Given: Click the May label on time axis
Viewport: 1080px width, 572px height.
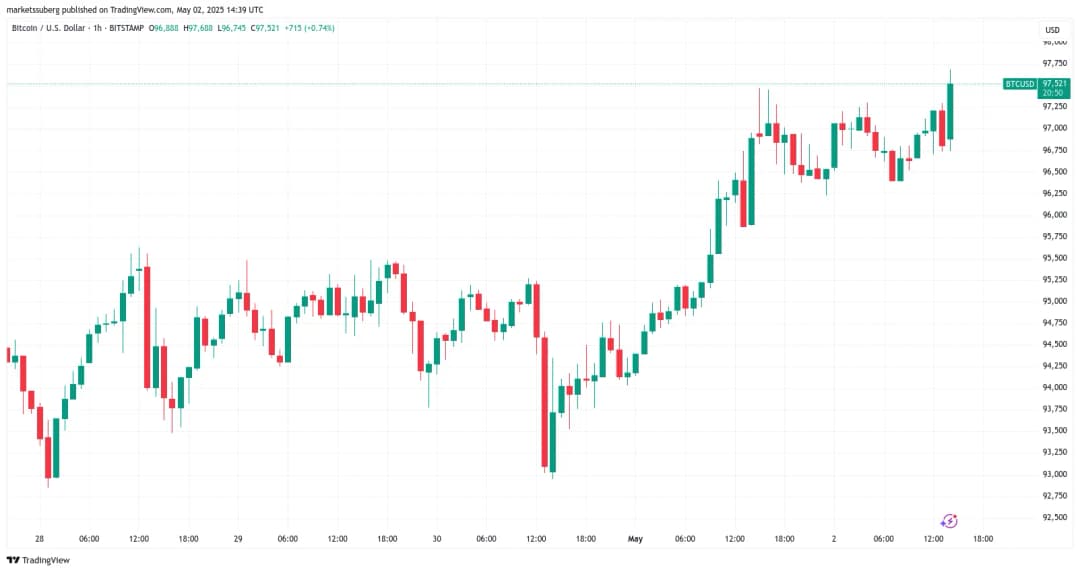Looking at the screenshot, I should [635, 539].
